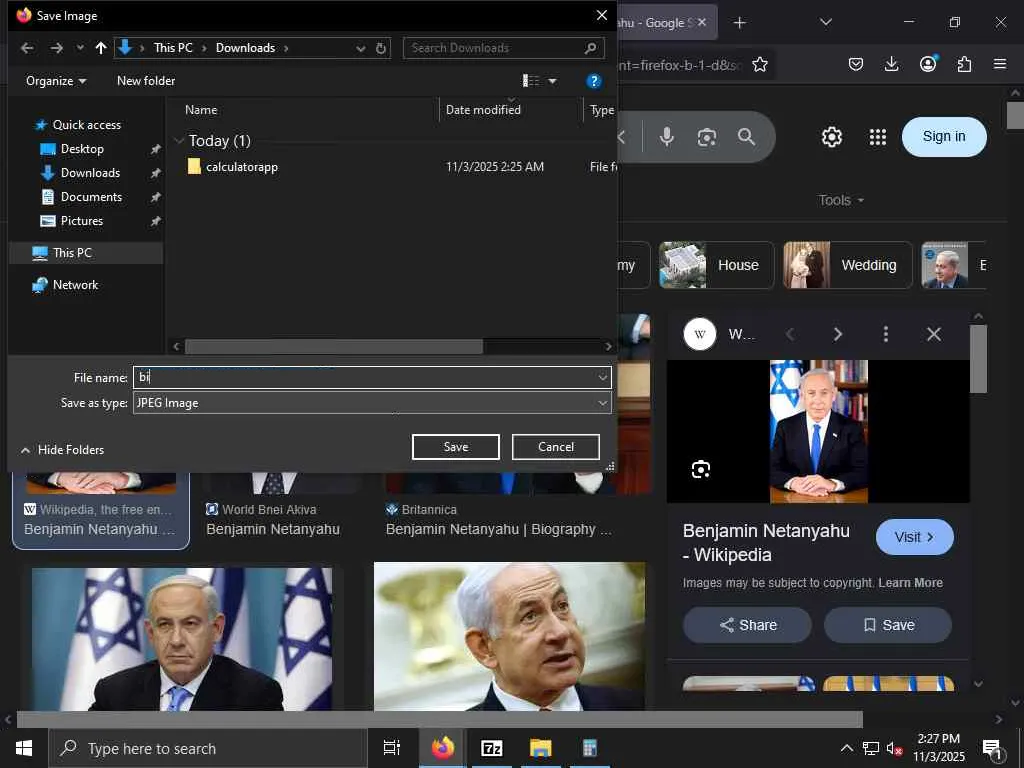Click Google search magnifier icon

pos(746,136)
